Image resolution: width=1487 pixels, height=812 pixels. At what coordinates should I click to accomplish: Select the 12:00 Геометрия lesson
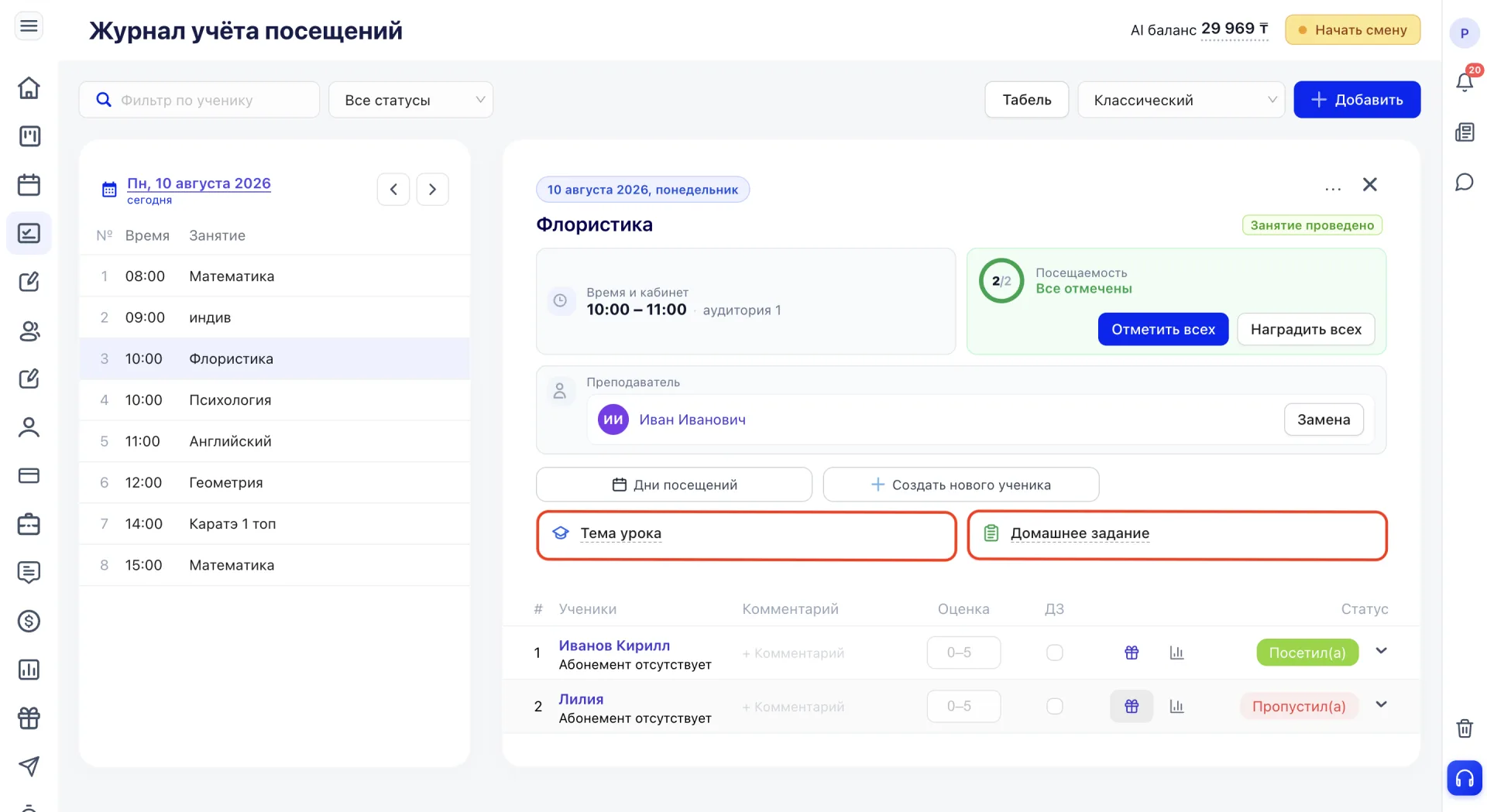[275, 482]
